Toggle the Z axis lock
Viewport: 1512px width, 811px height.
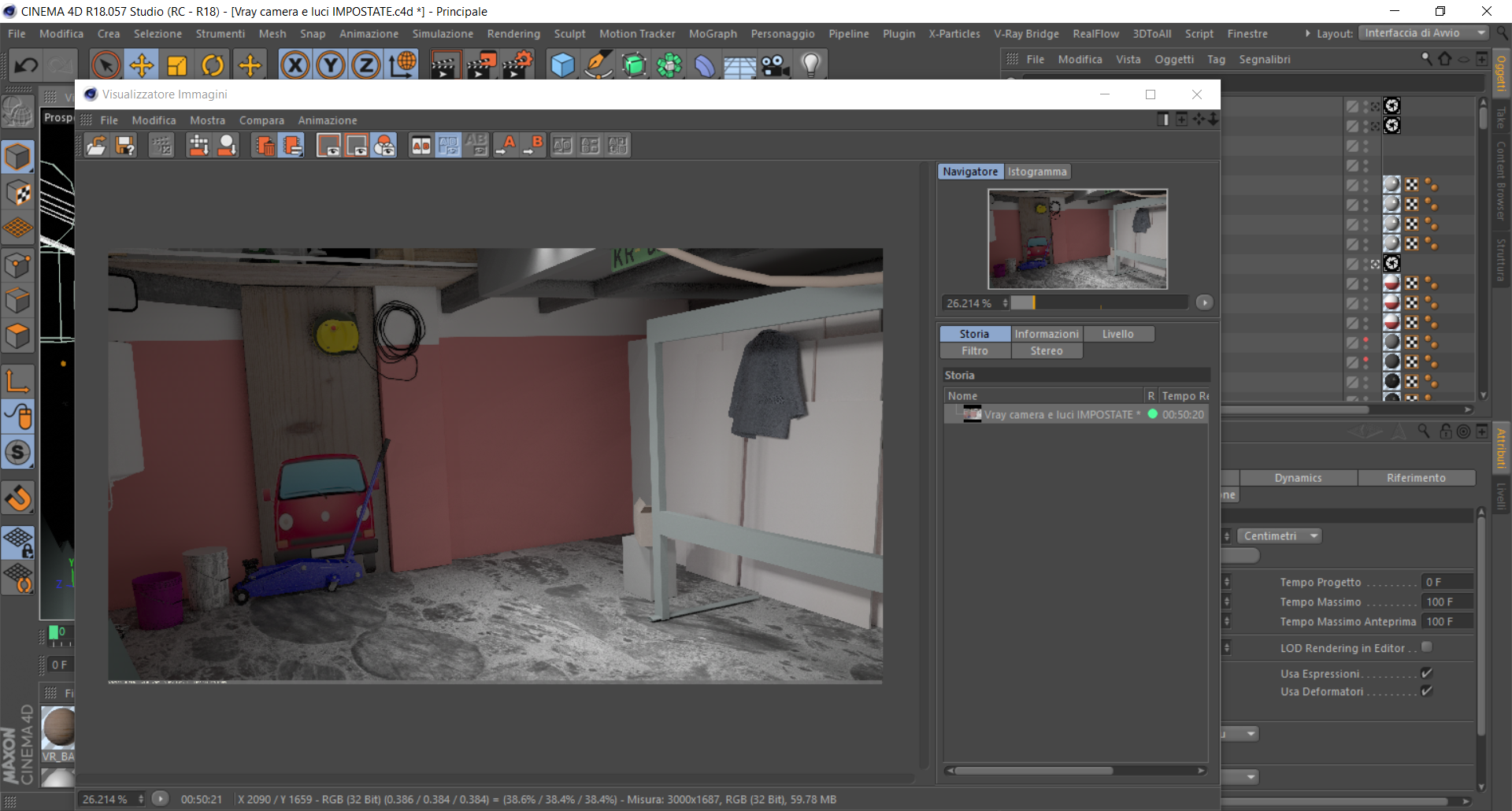pos(366,65)
